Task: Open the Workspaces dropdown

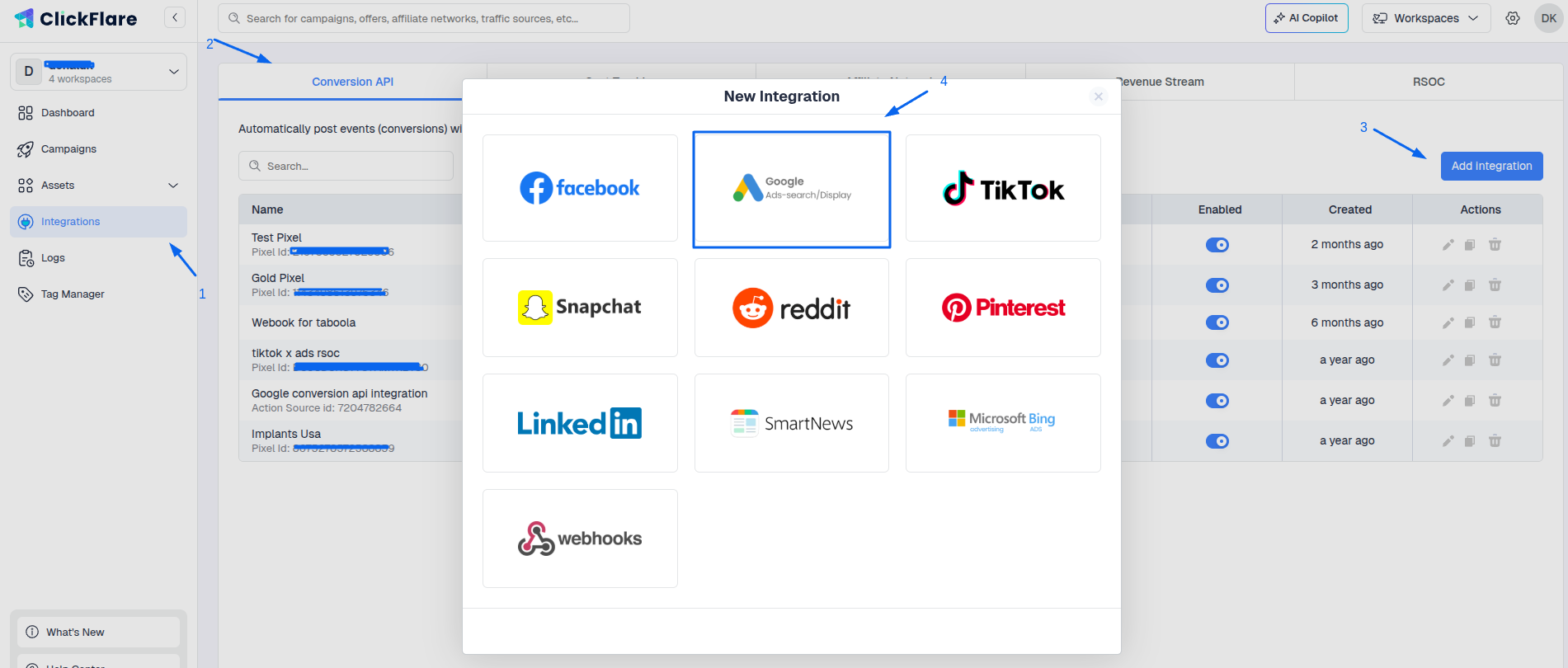Action: click(x=1426, y=18)
